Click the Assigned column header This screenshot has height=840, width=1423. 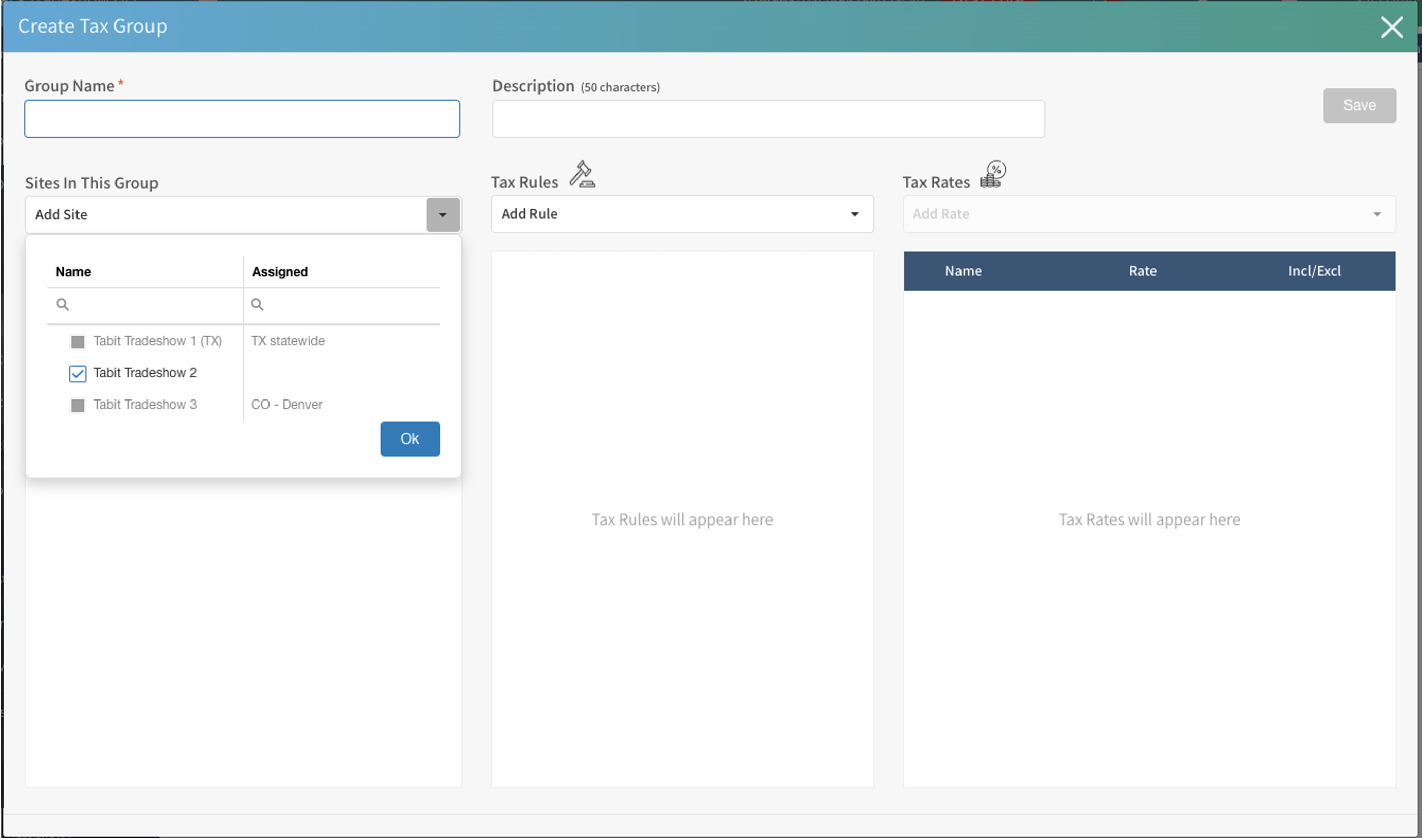280,272
